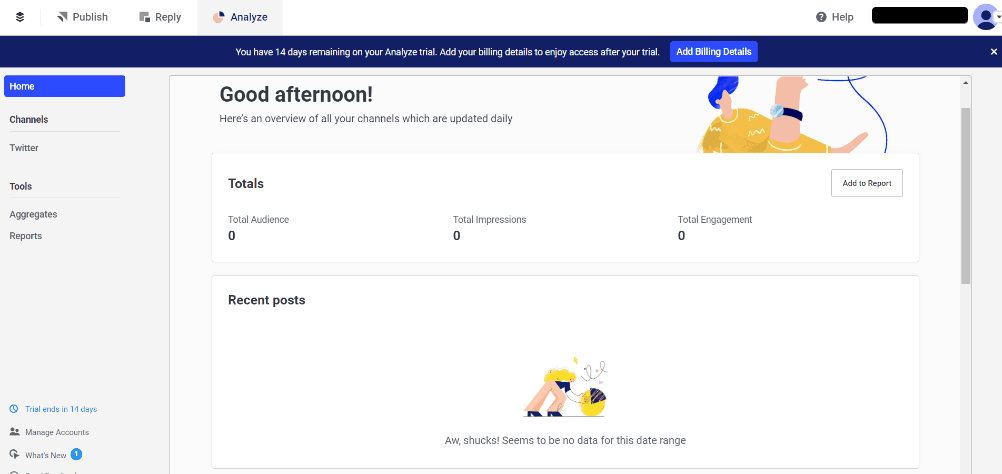Switch to the Reply tab
This screenshot has width=1002, height=474.
tap(160, 17)
